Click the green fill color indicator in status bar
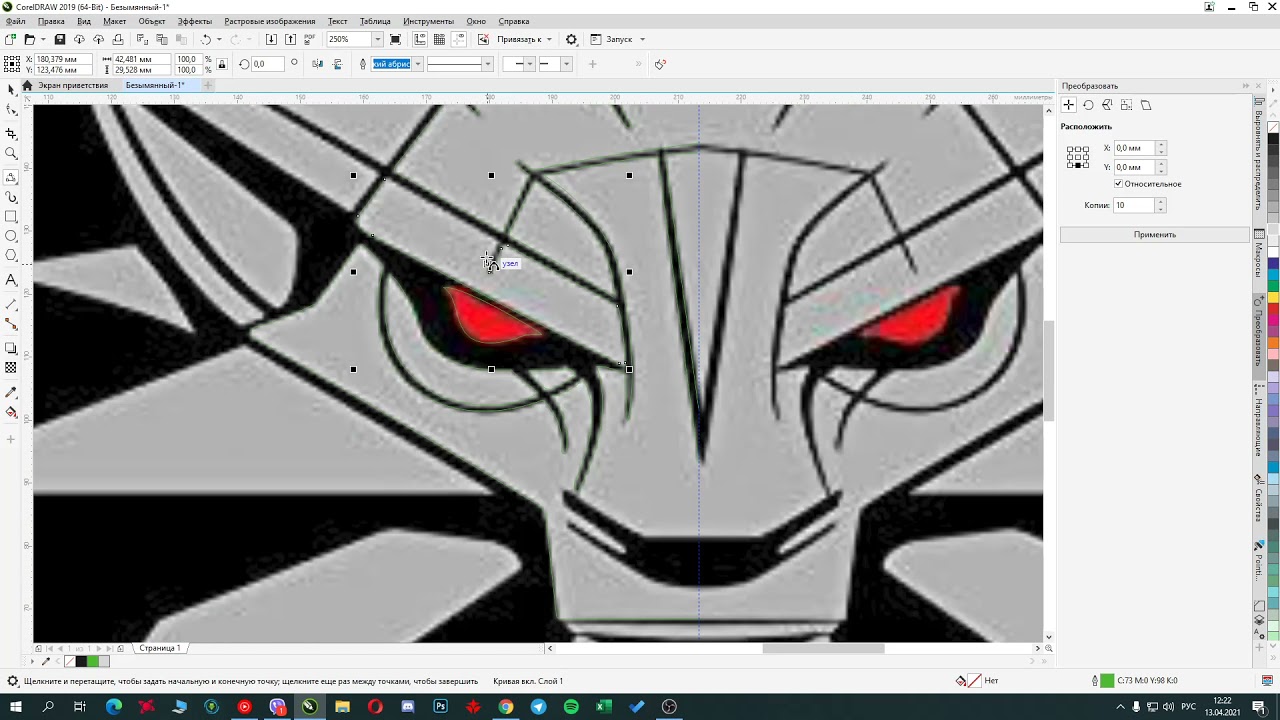Screen dimensions: 1280x720 (x=1107, y=681)
